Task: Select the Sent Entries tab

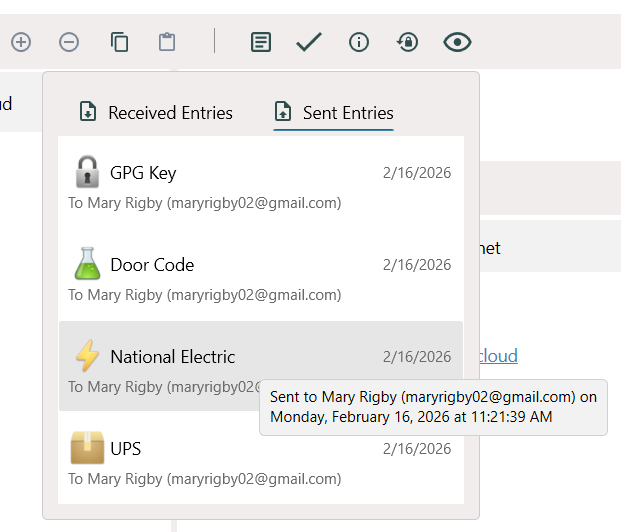Action: coord(334,113)
